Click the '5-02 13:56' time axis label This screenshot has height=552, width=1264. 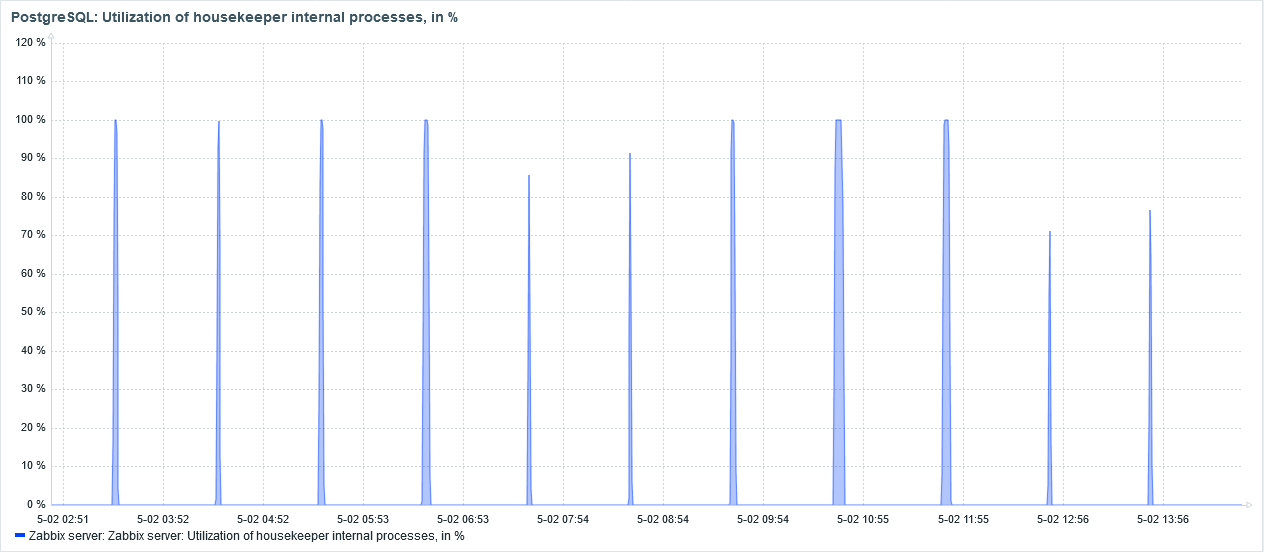click(x=1163, y=519)
